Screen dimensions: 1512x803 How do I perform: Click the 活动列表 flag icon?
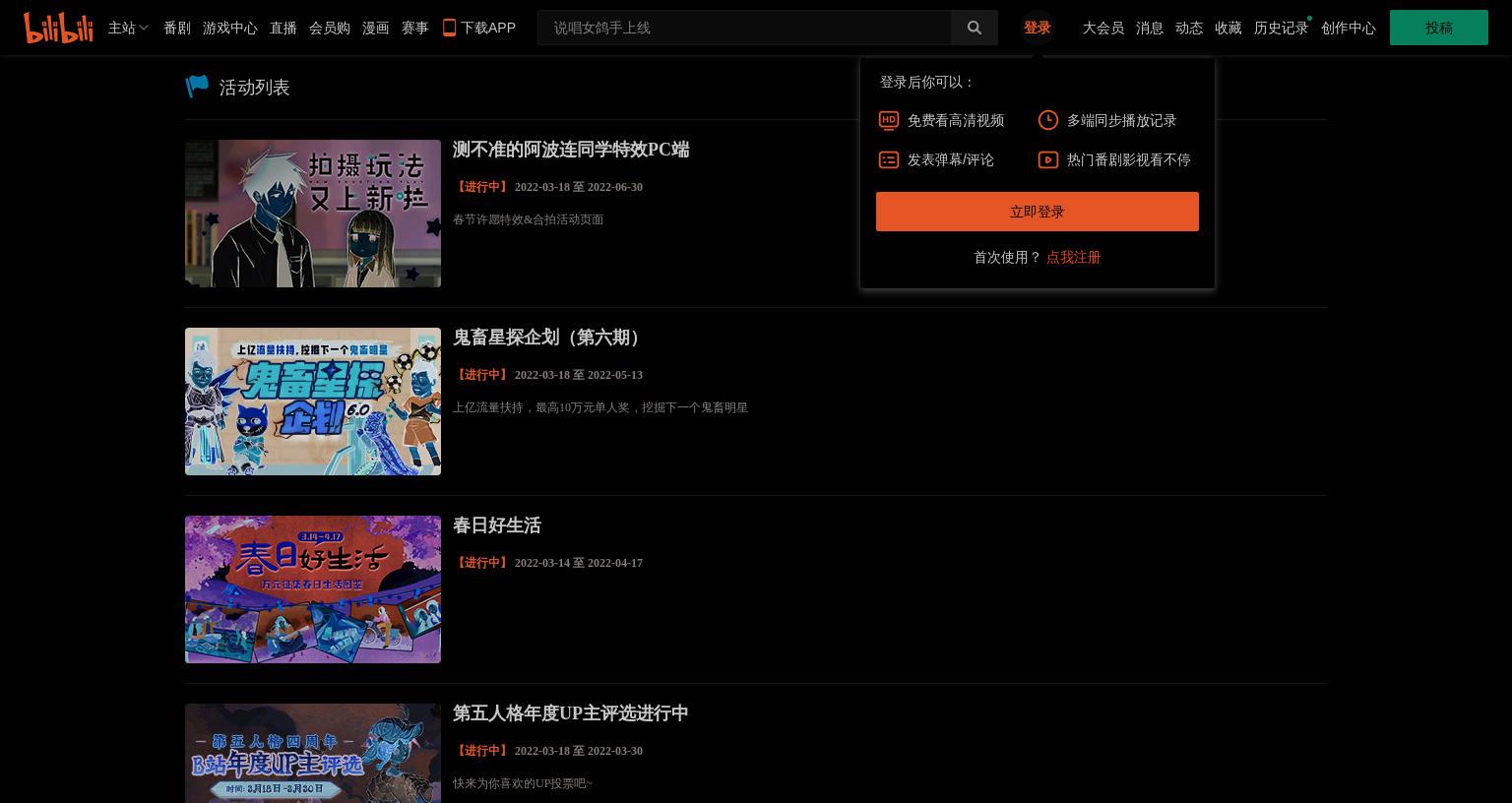(197, 87)
